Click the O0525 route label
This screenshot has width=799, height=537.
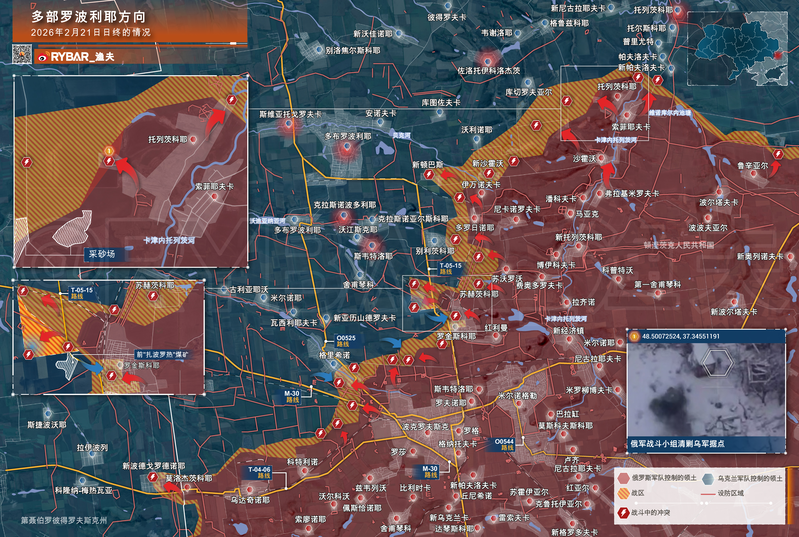pyautogui.click(x=346, y=340)
